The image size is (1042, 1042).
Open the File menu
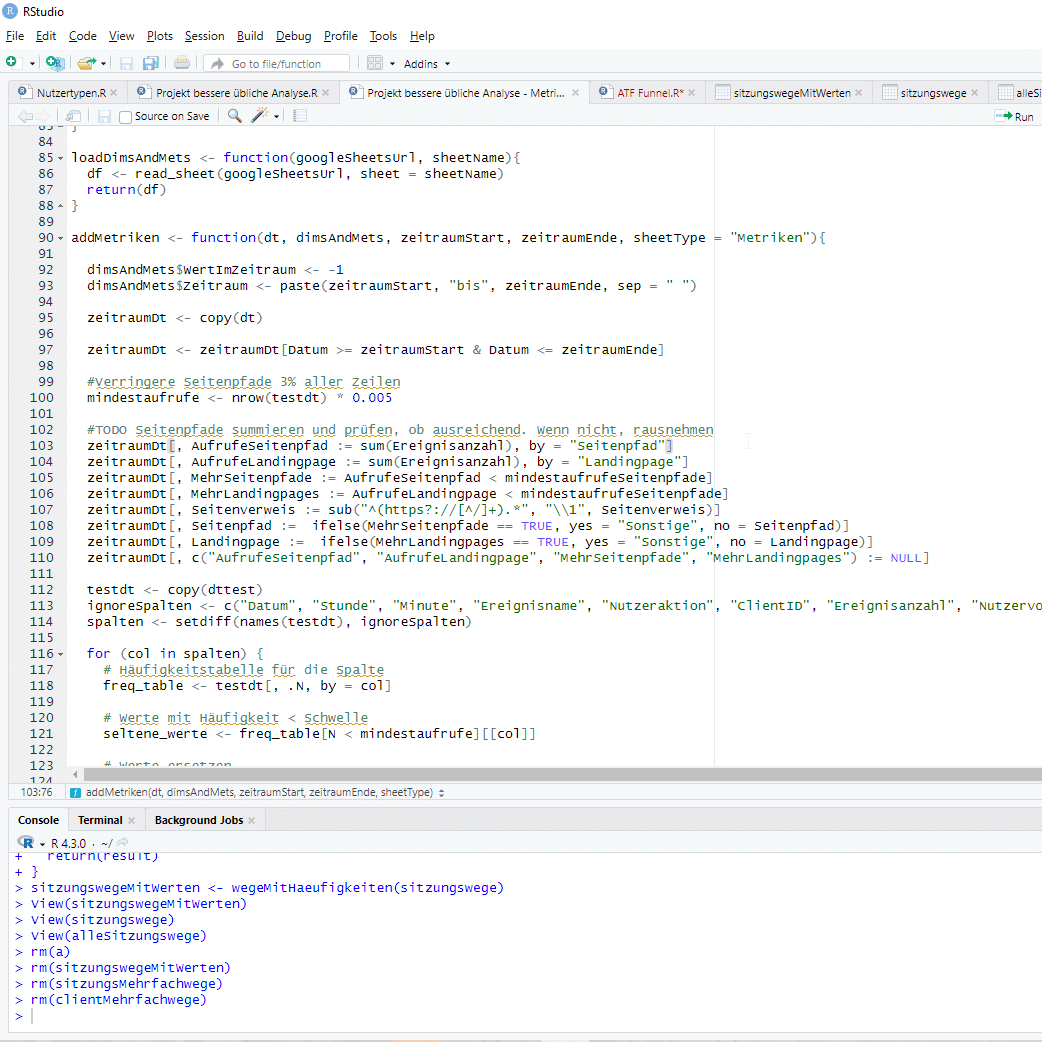15,36
